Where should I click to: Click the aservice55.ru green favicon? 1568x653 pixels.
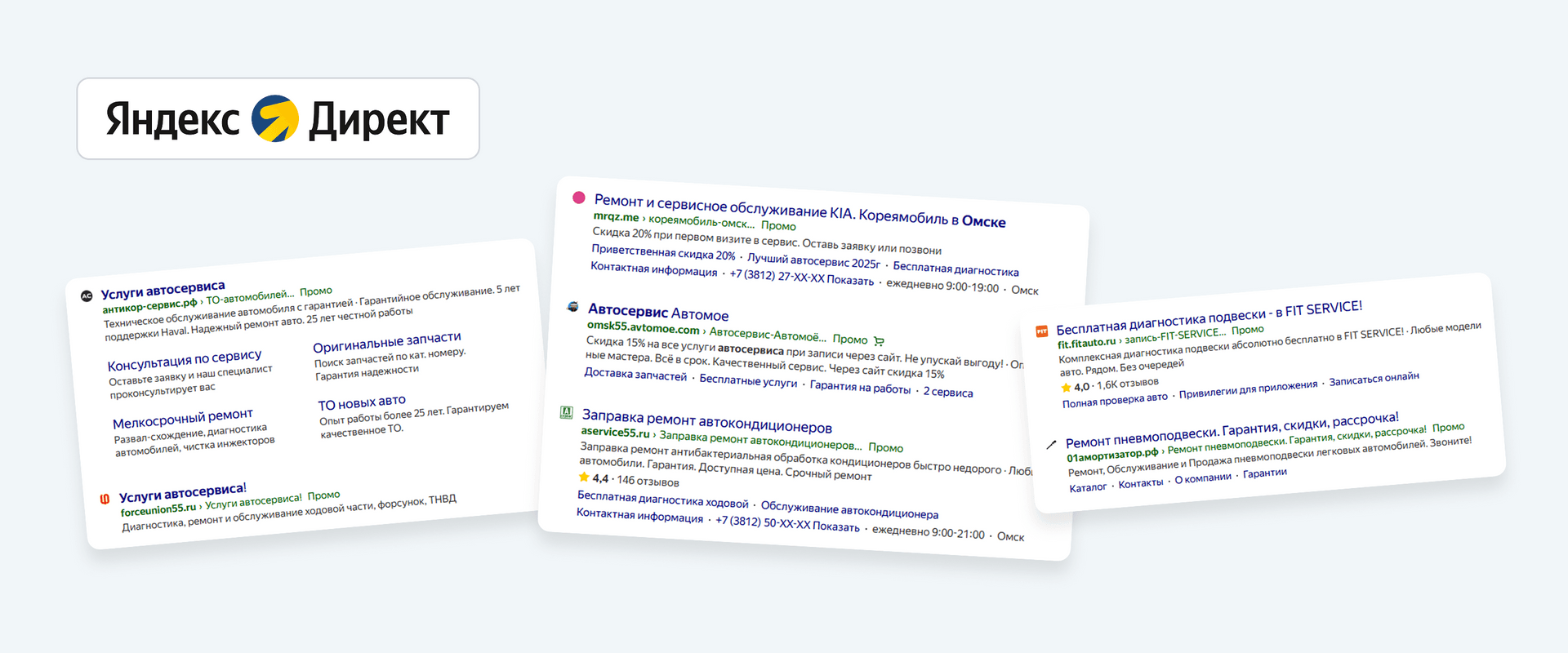pyautogui.click(x=566, y=412)
